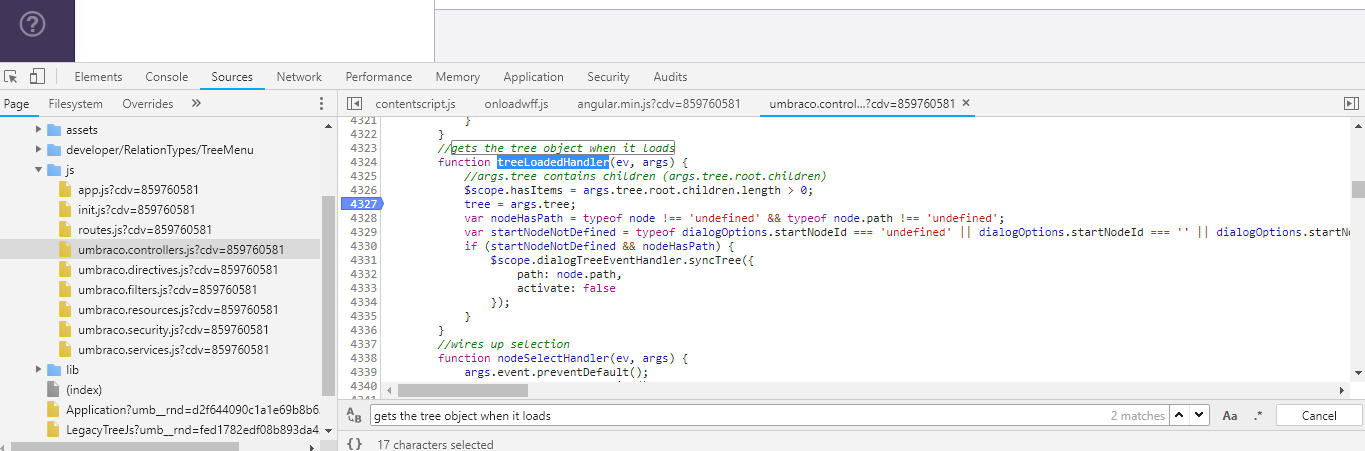Show more navigator tabs chevron

pyautogui.click(x=196, y=103)
